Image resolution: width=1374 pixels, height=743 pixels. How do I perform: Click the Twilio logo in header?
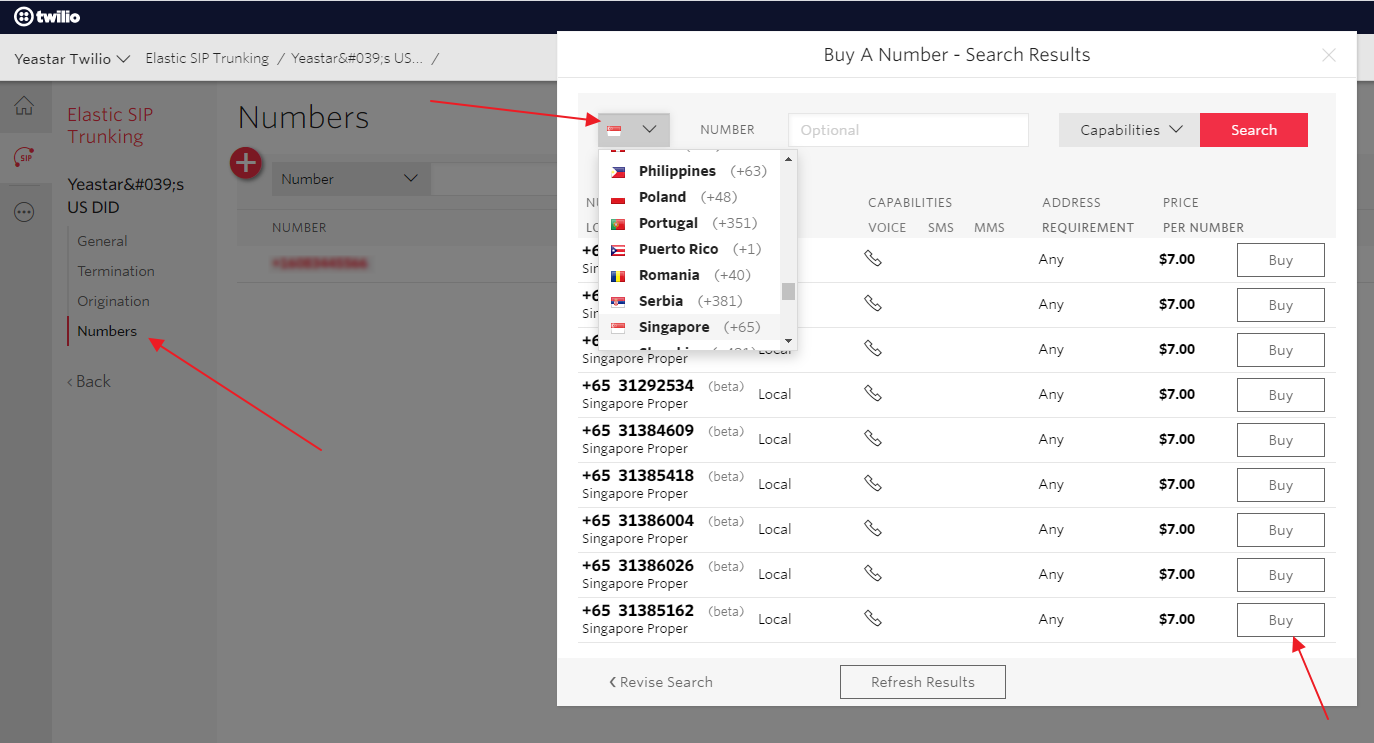pos(47,17)
